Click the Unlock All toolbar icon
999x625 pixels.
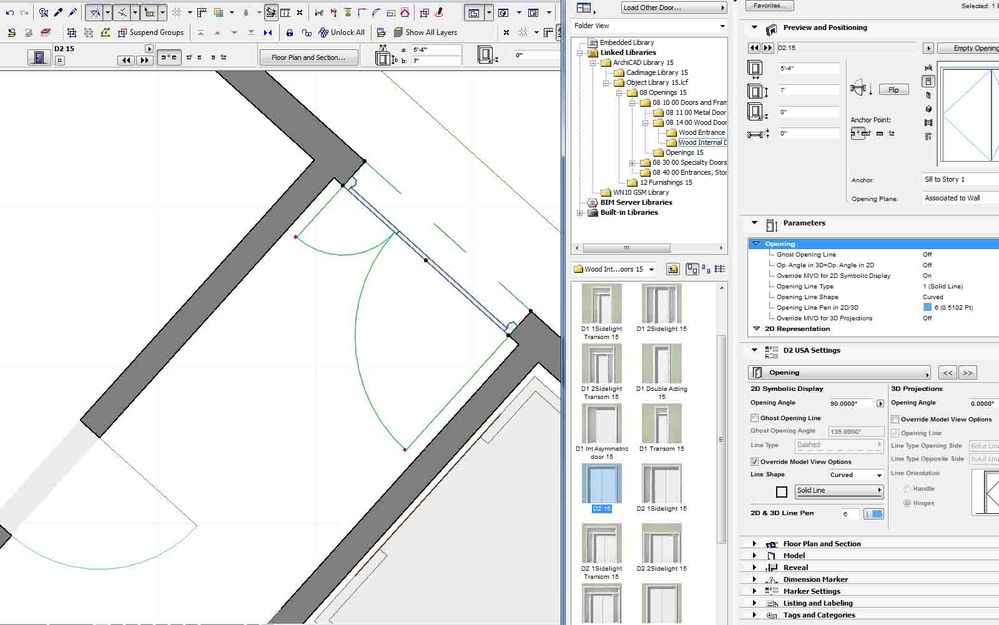pos(322,33)
